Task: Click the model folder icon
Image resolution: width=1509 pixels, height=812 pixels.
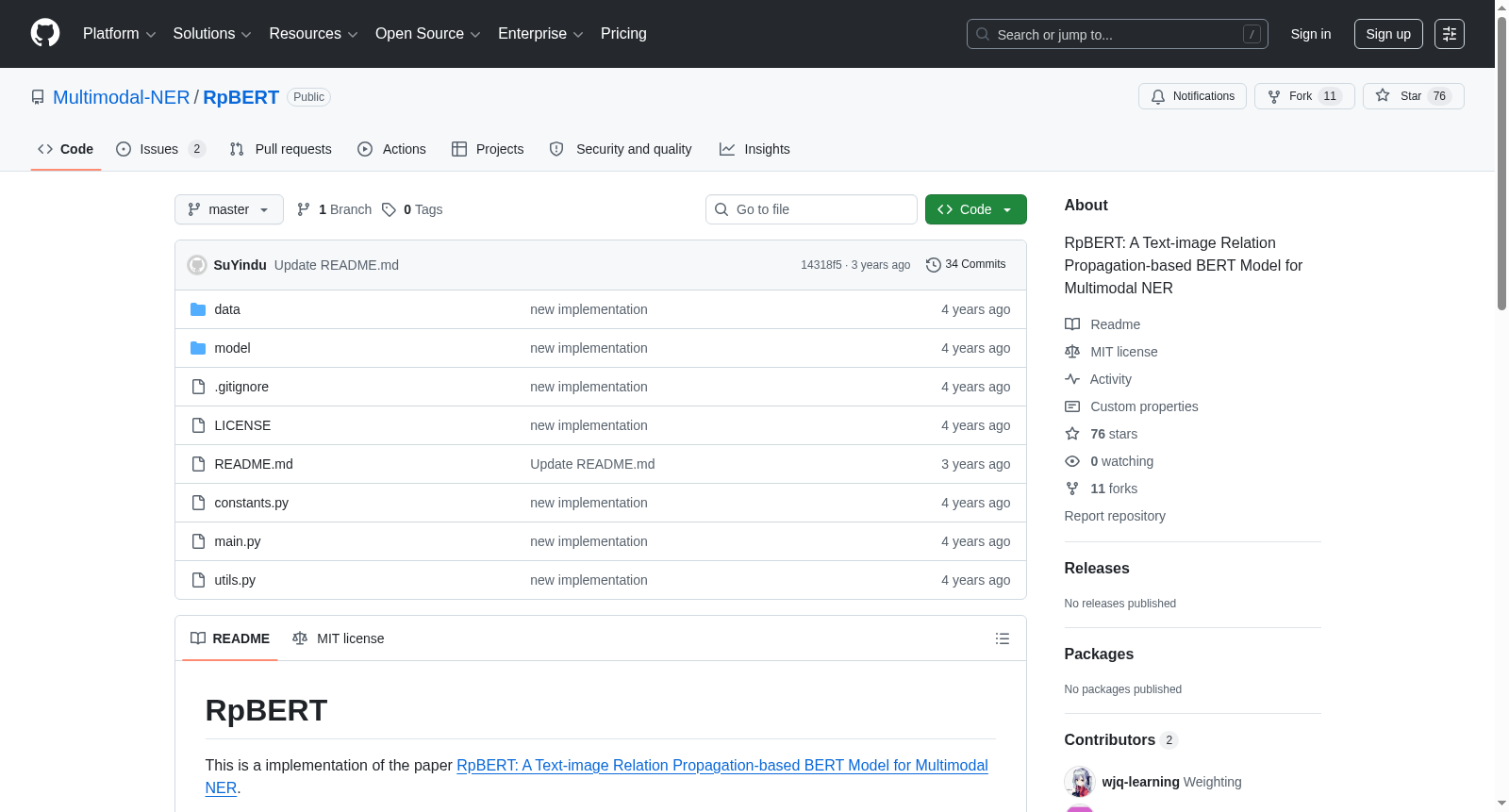Action: coord(198,348)
